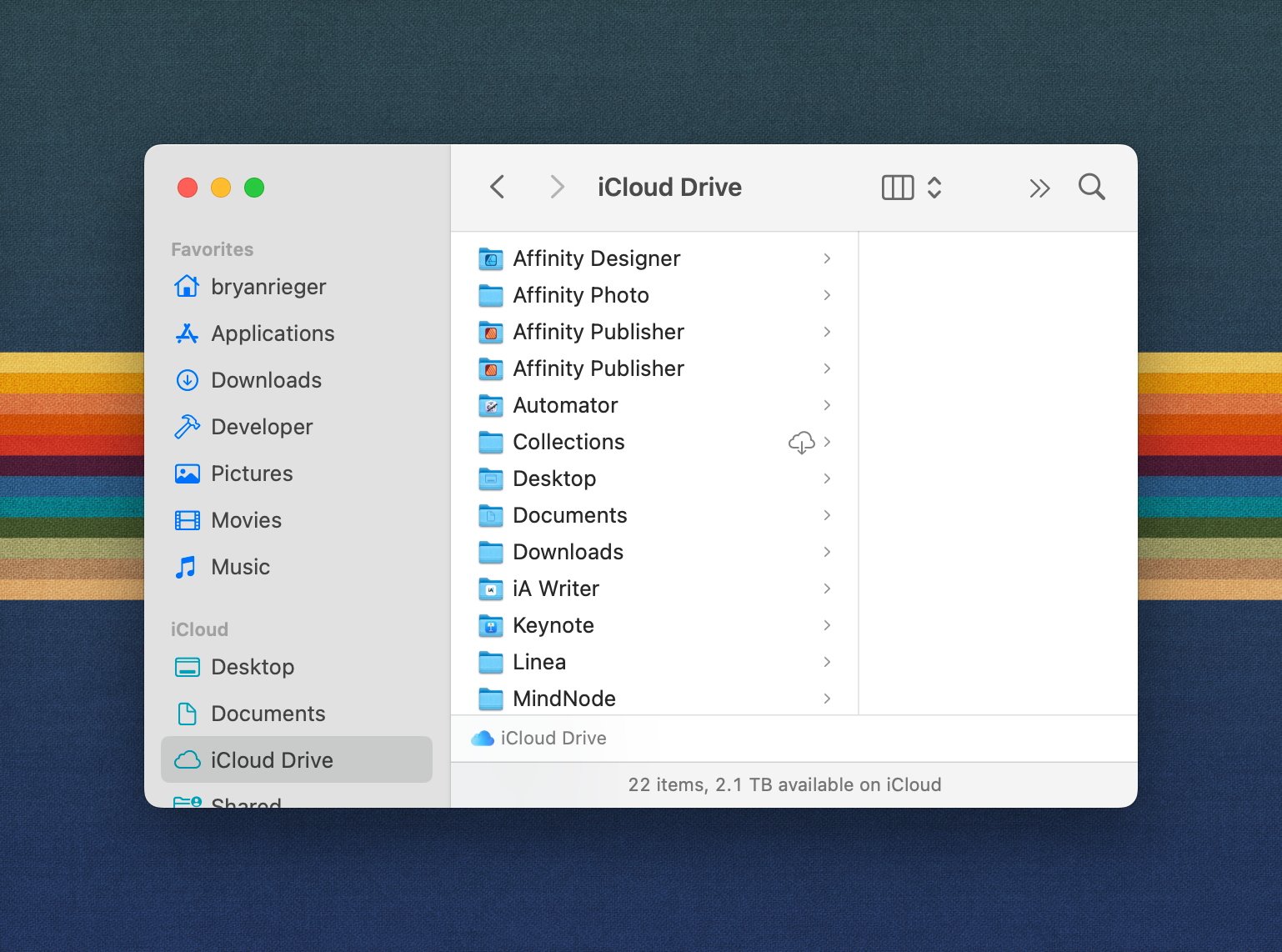Click the Movies film icon
1282x952 pixels.
click(x=188, y=520)
